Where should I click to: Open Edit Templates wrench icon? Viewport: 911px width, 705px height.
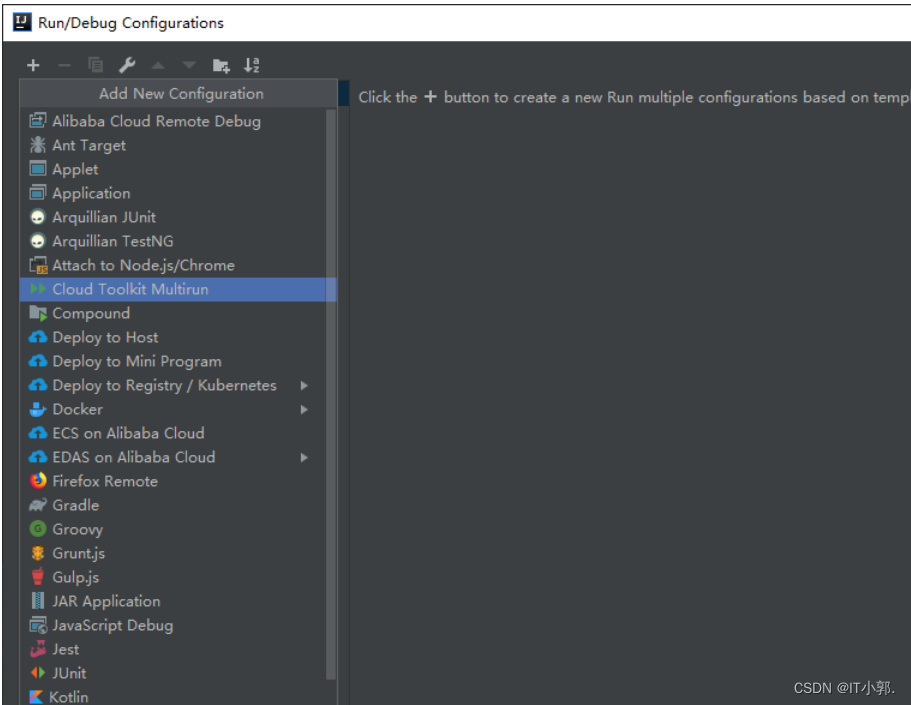[127, 65]
